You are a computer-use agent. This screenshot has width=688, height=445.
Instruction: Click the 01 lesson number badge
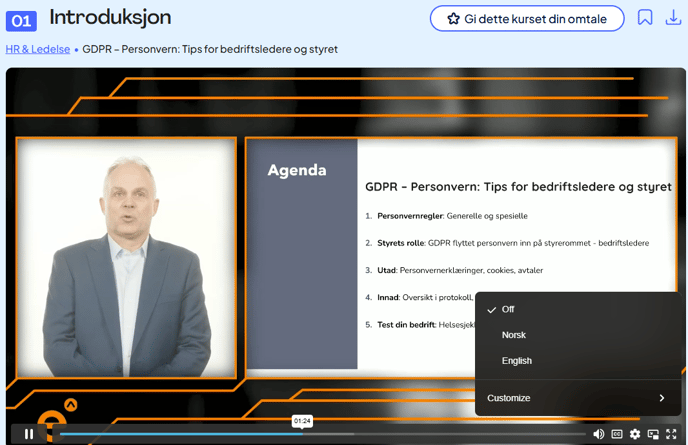21,20
